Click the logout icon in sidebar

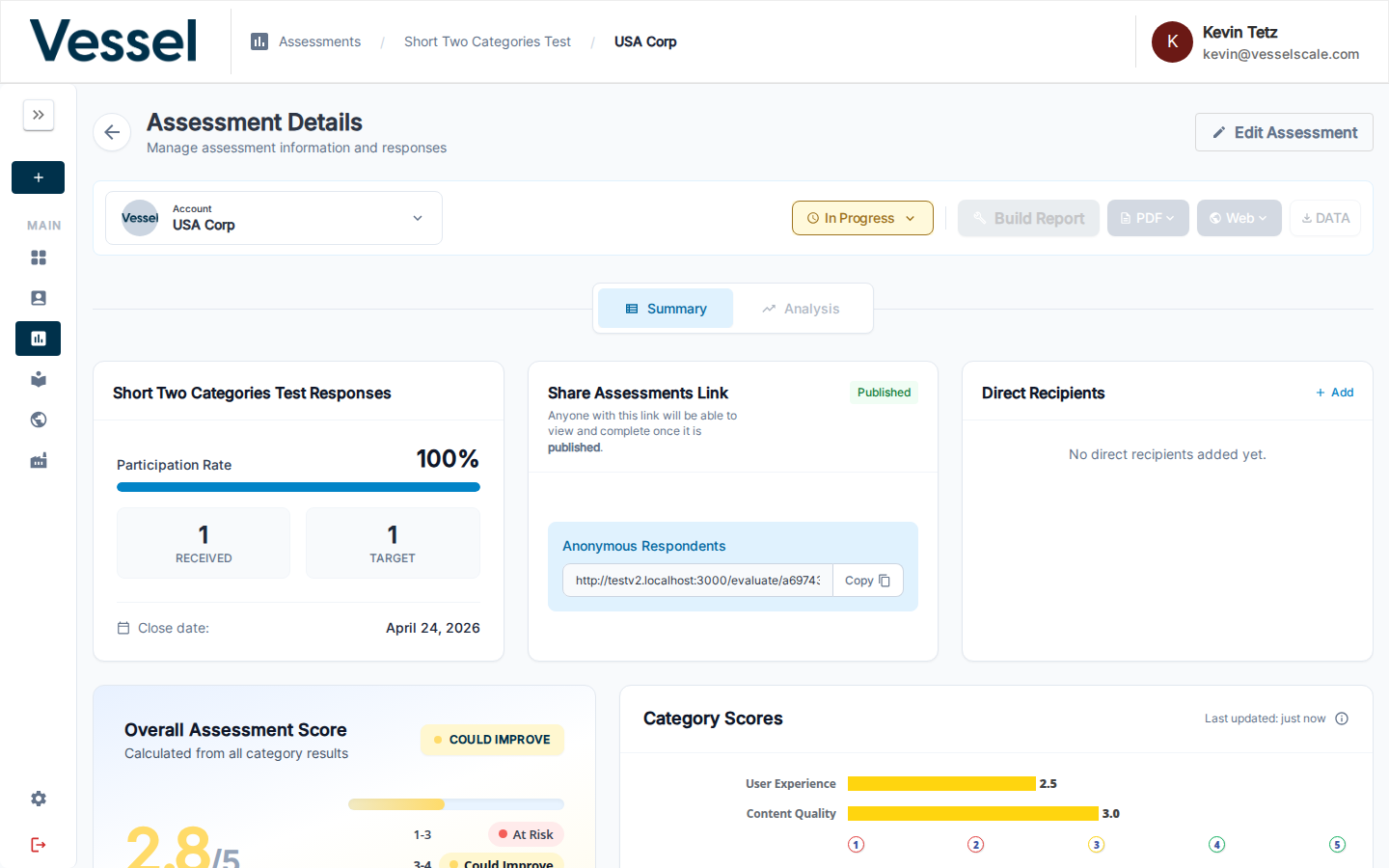tap(39, 845)
